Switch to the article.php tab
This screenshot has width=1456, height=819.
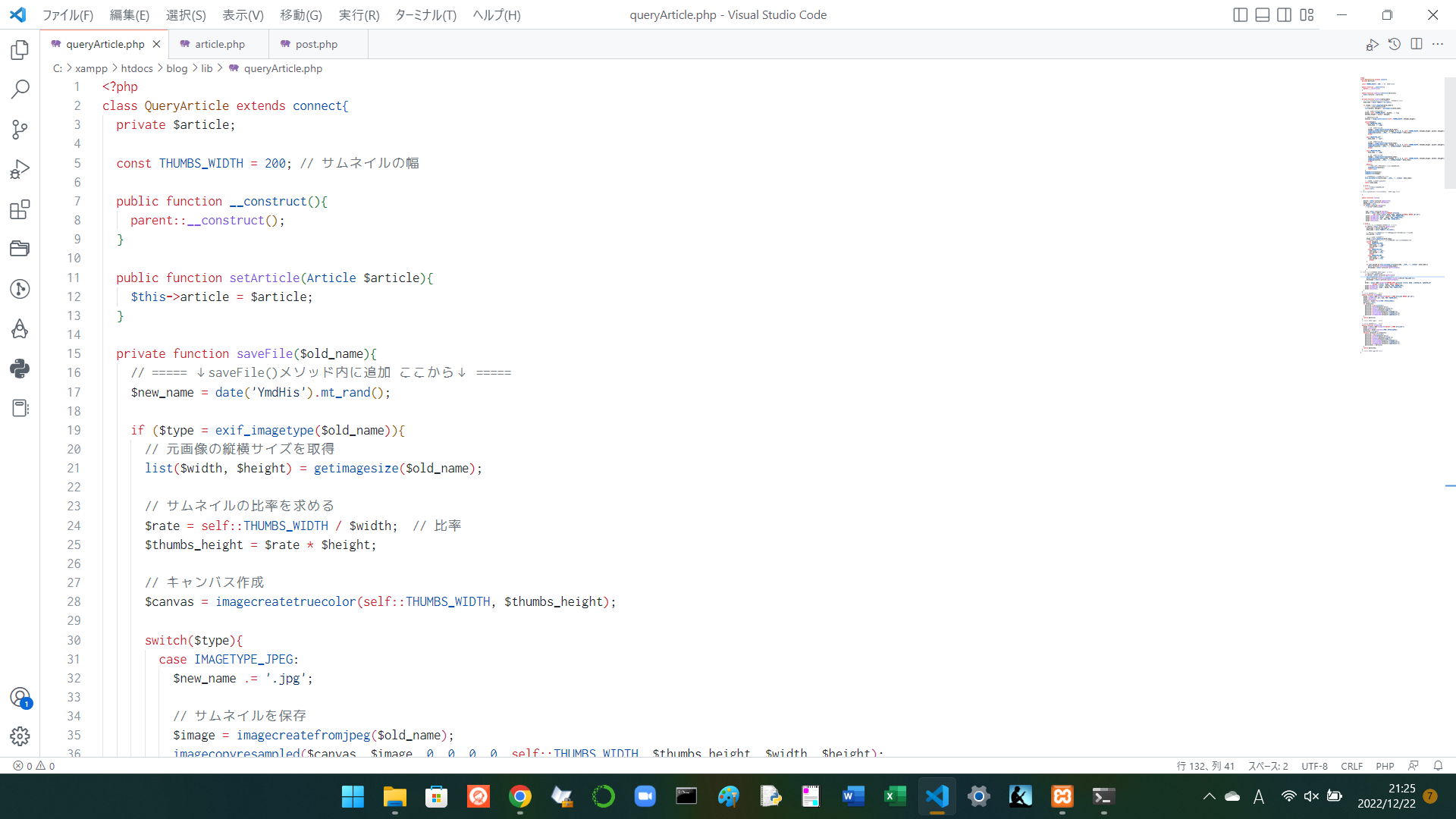tap(219, 43)
